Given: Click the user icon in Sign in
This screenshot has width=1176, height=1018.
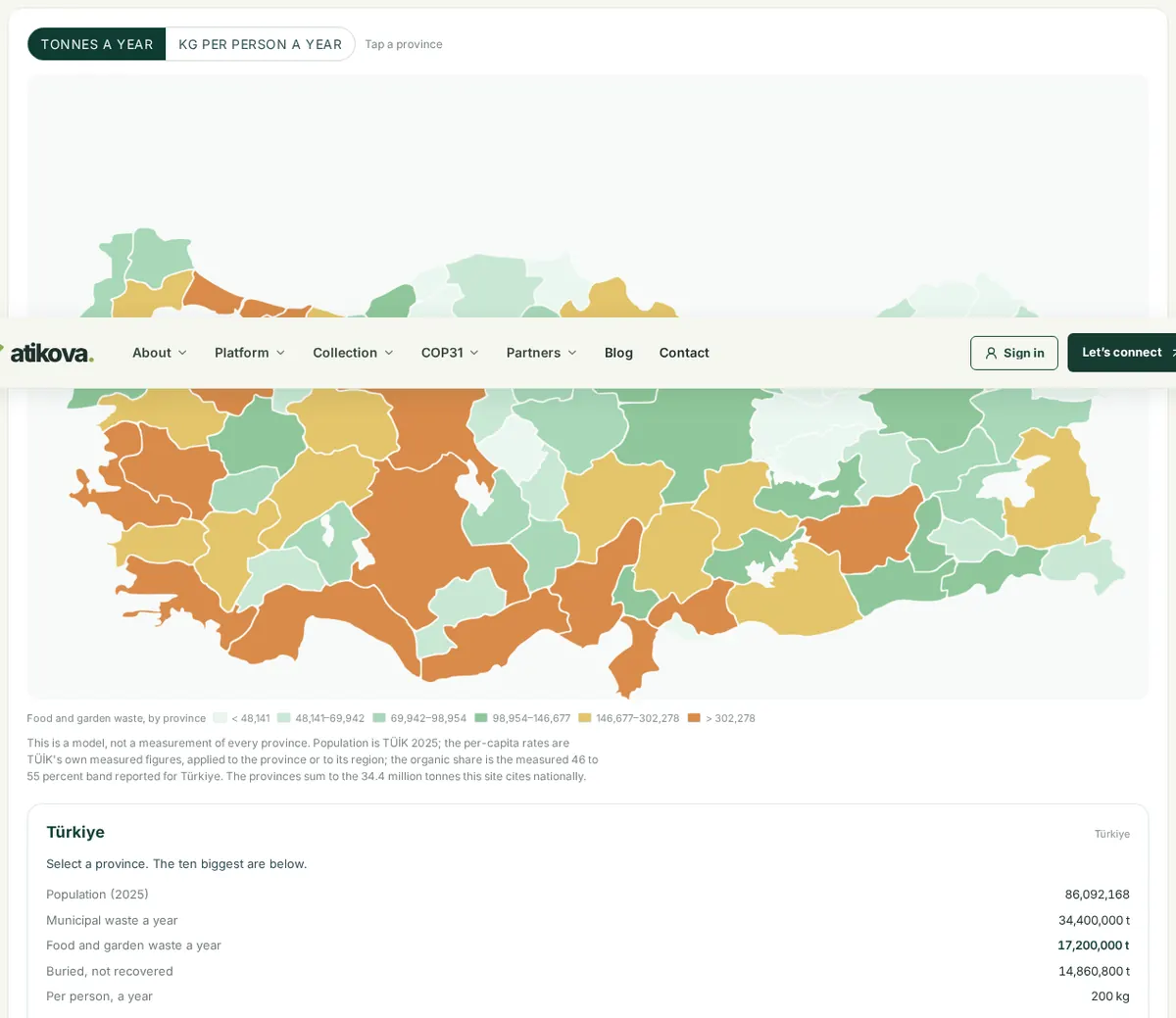Looking at the screenshot, I should point(991,354).
